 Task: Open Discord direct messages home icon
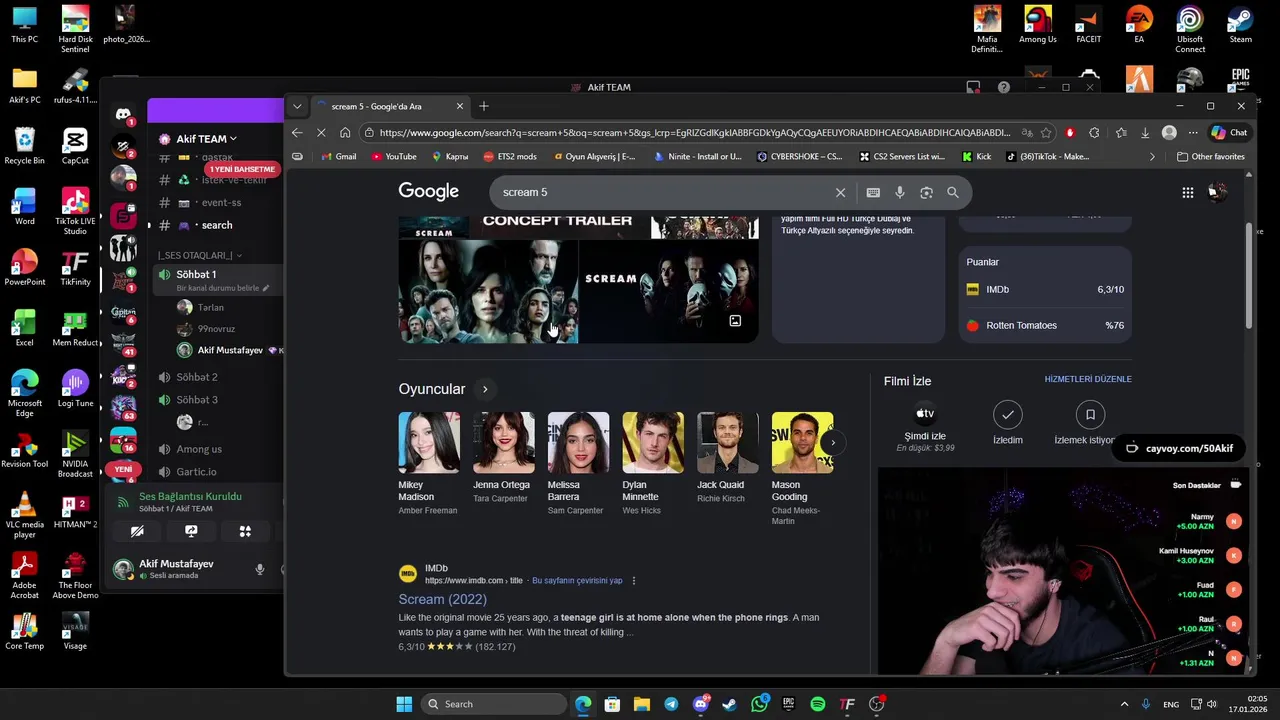pyautogui.click(x=123, y=115)
